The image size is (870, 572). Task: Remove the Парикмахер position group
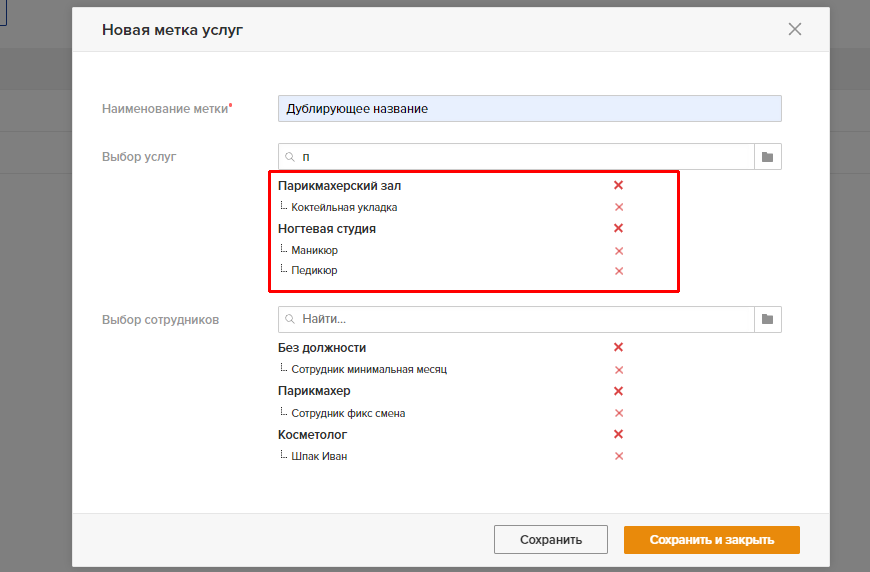tap(618, 391)
